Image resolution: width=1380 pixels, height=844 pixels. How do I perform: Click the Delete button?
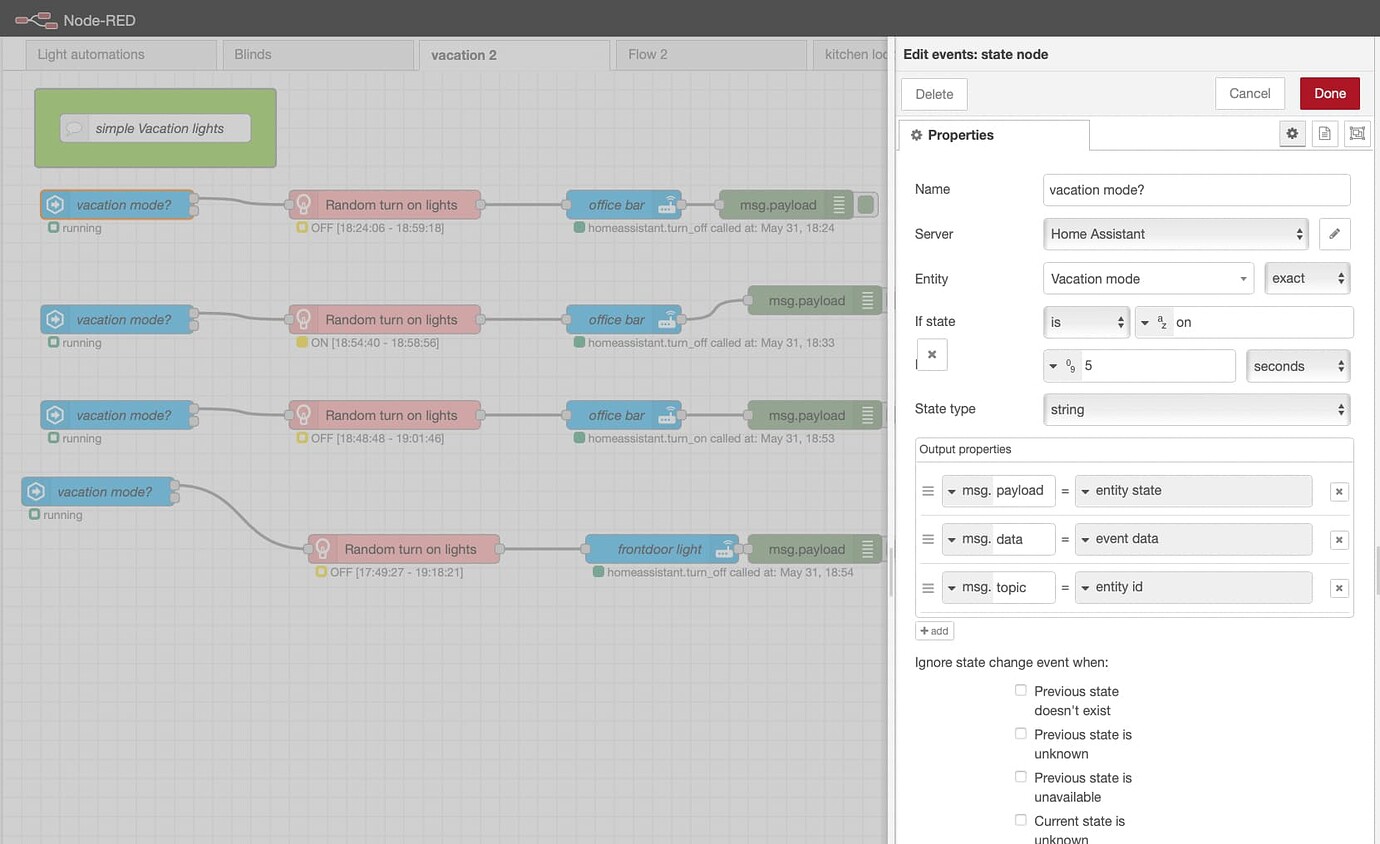[933, 92]
